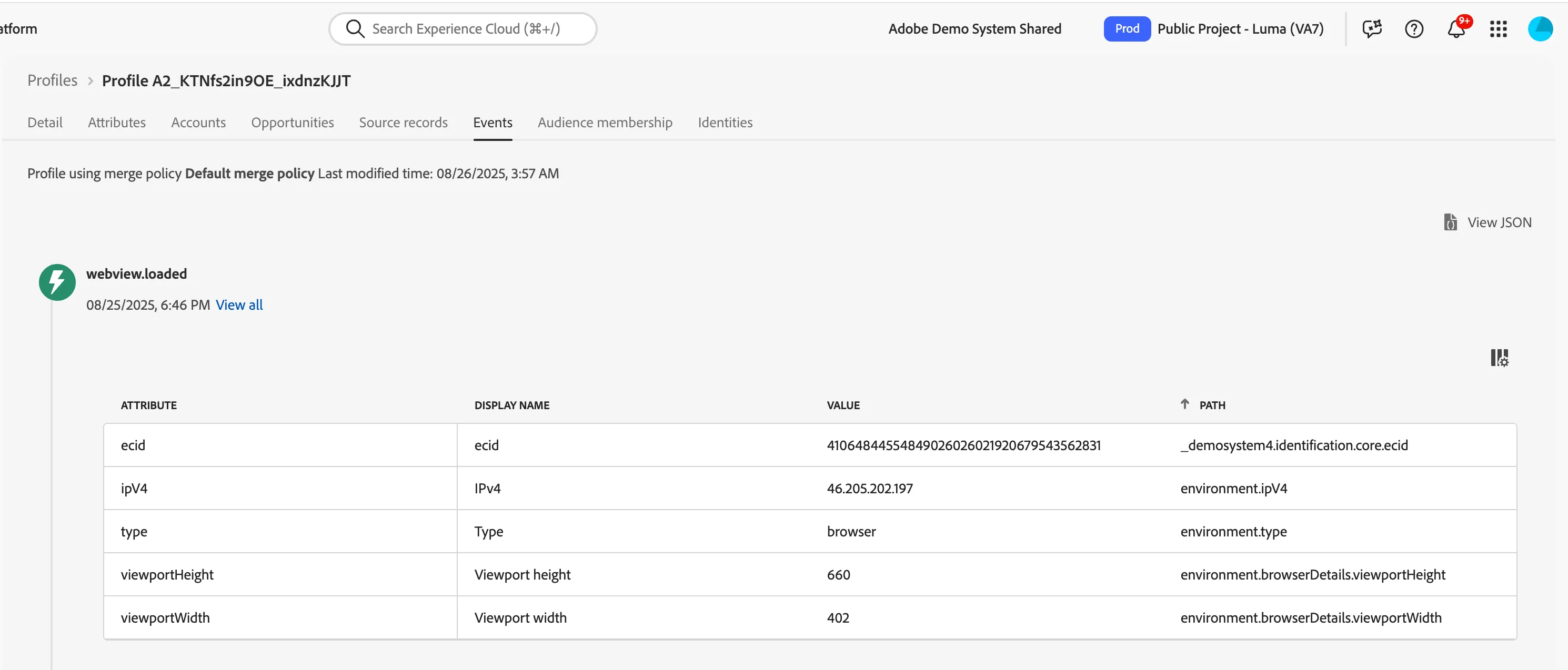The image size is (1568, 670).
Task: Select the ipV4 attribute cell
Action: coord(280,489)
